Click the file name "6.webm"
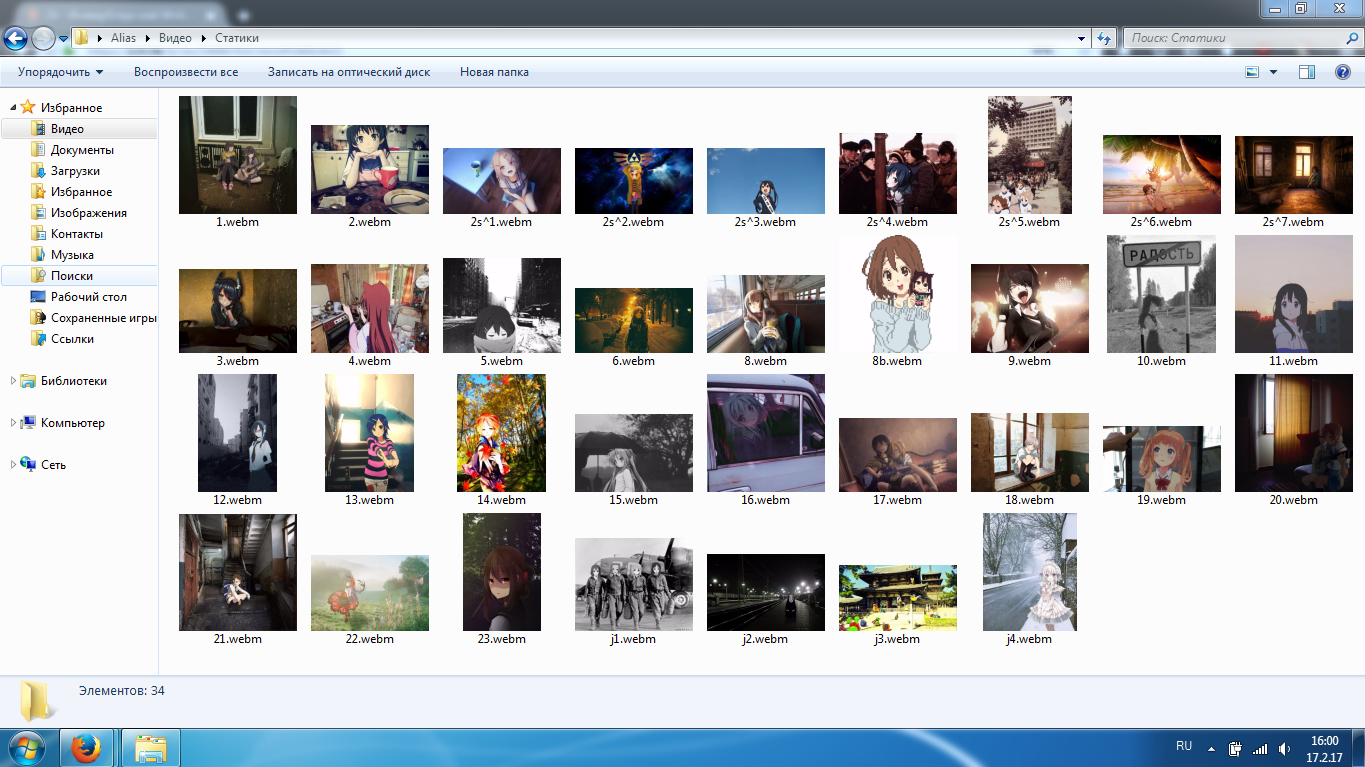Screen dimensions: 1365x767 [633, 361]
